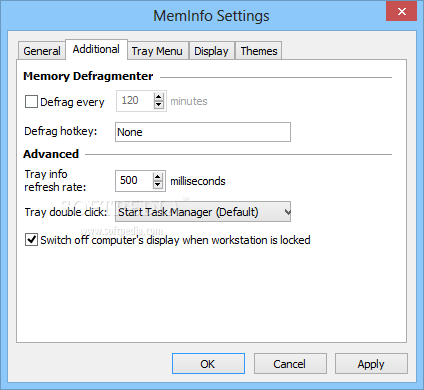Viewport: 424px width, 390px height.
Task: Click the 'Switch off computer's display' label
Action: coord(175,240)
